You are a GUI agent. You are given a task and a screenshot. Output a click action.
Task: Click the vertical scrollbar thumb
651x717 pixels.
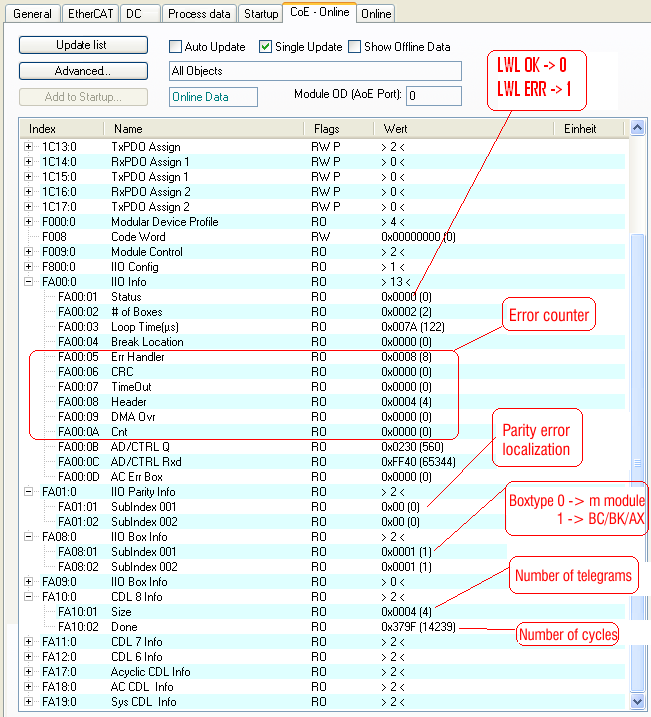point(637,463)
